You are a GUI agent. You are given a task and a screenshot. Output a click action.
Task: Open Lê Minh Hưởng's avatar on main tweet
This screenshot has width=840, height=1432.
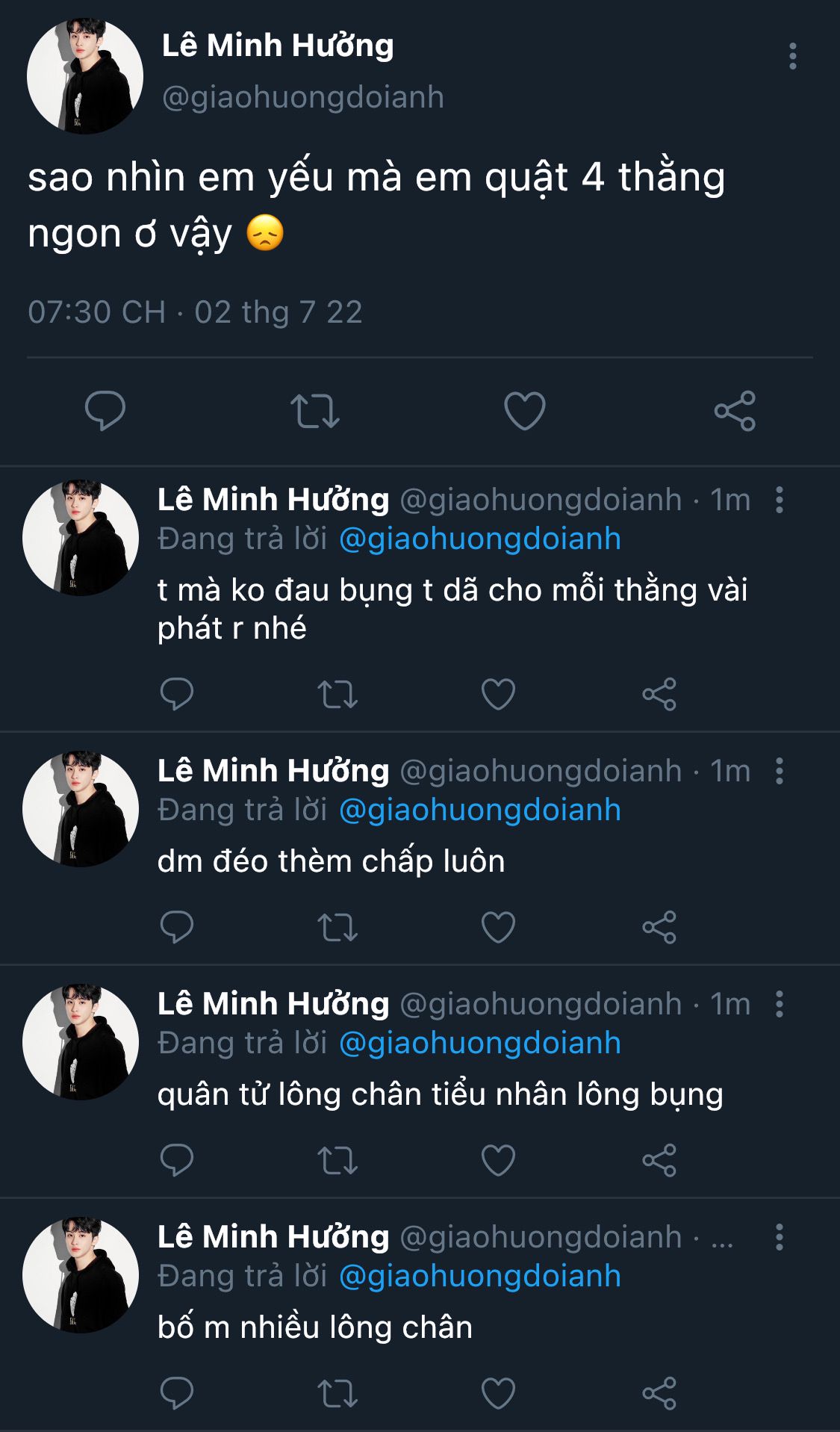pyautogui.click(x=84, y=76)
